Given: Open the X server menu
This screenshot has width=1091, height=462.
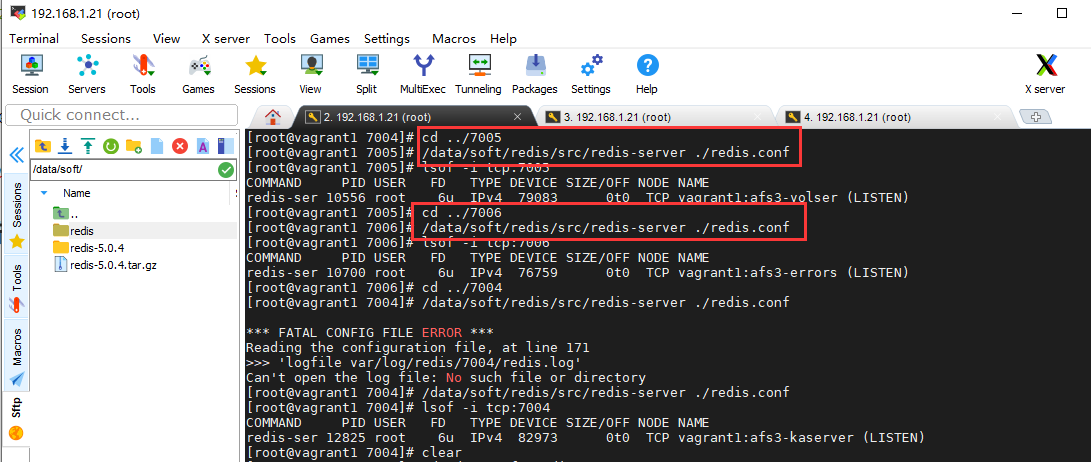Looking at the screenshot, I should [x=225, y=39].
